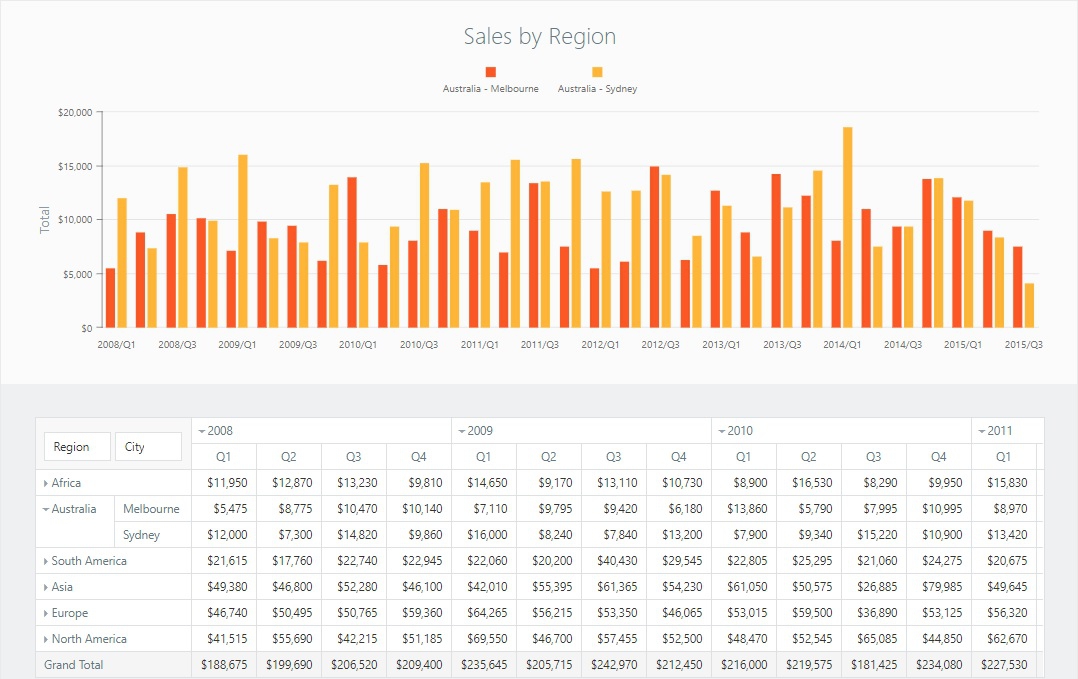1078x679 pixels.
Task: Click the Grand Total row header
Action: 73,665
